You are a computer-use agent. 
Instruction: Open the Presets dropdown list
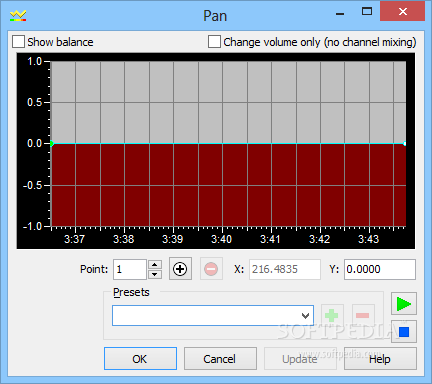pyautogui.click(x=305, y=315)
